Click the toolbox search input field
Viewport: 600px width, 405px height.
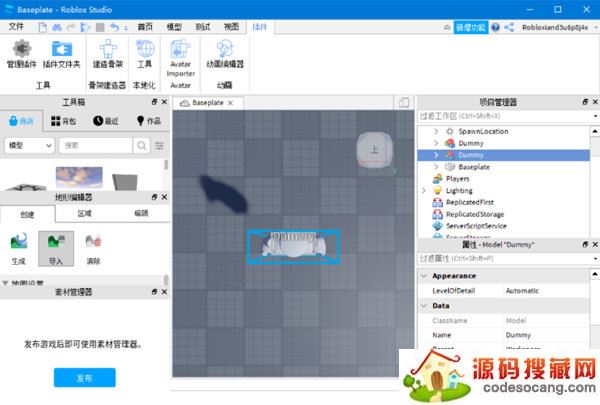(x=96, y=145)
